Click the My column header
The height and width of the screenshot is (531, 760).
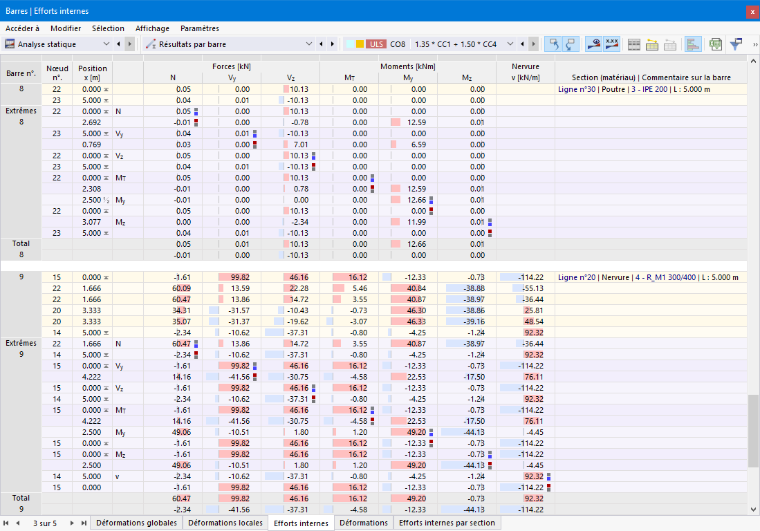pyautogui.click(x=408, y=78)
